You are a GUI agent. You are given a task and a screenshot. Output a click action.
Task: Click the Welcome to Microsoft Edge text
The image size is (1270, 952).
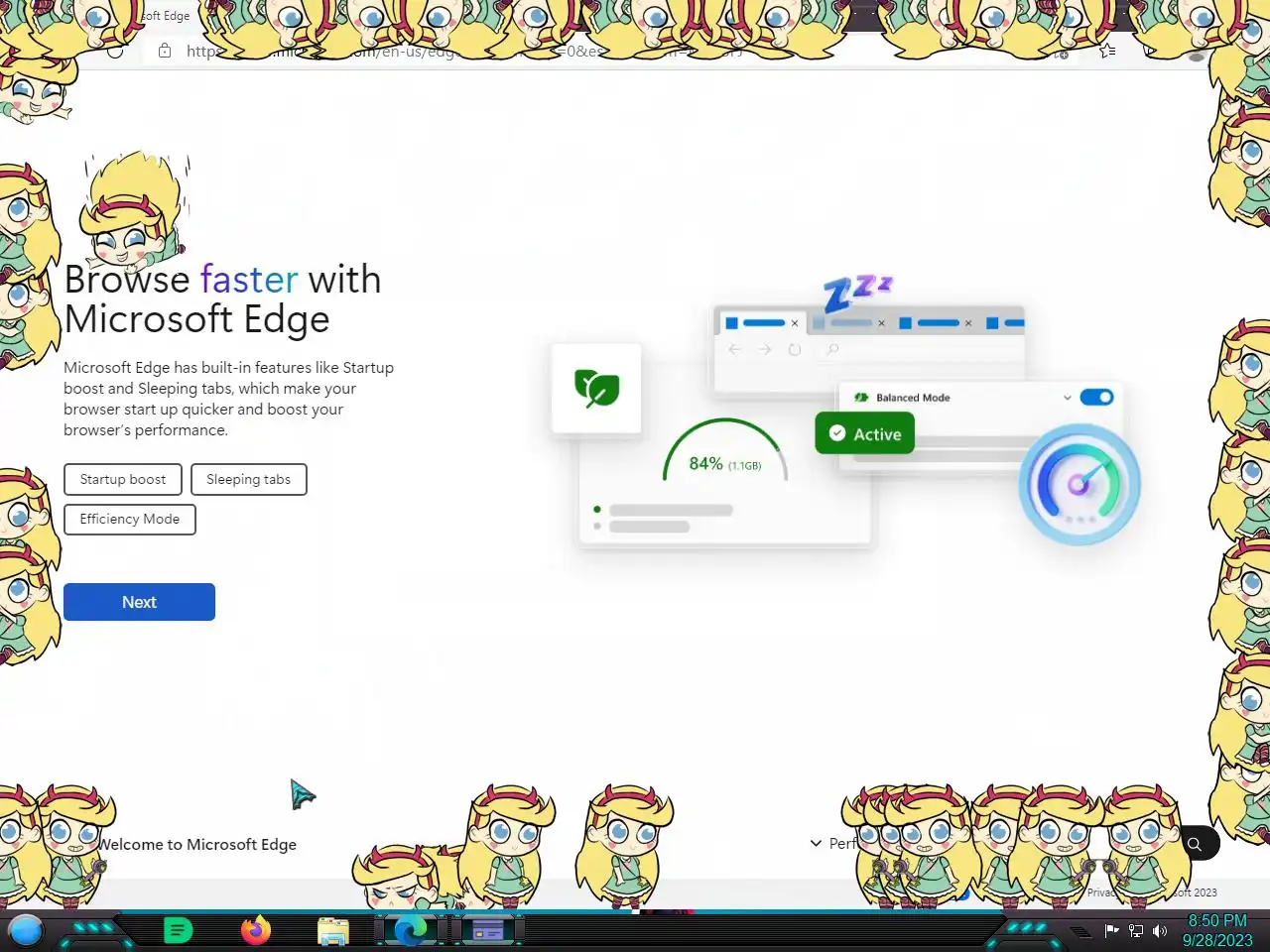coord(196,844)
